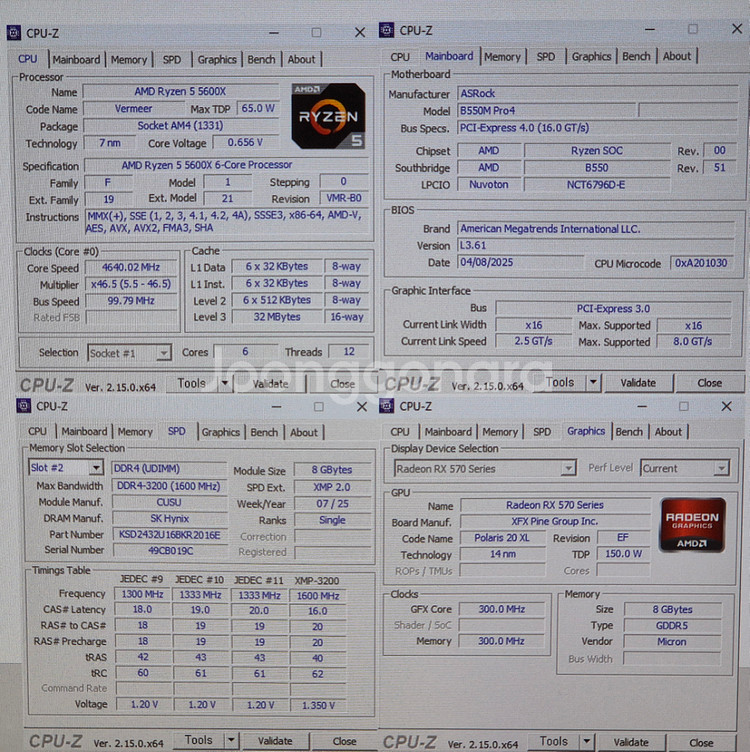
Task: Click the memory vendor Micron value
Action: pyautogui.click(x=672, y=642)
